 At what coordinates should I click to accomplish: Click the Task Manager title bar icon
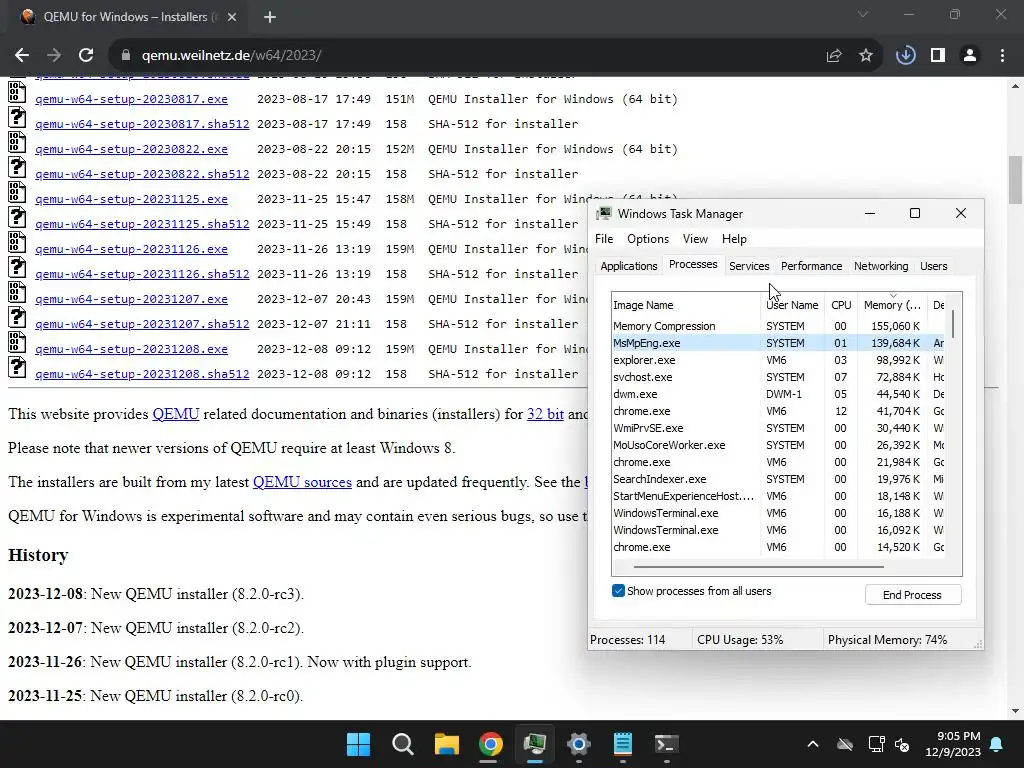click(x=604, y=214)
